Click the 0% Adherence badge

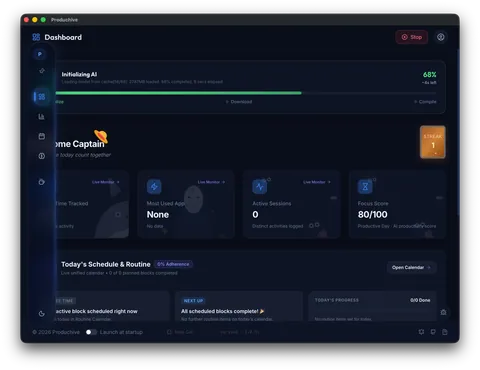click(x=173, y=264)
